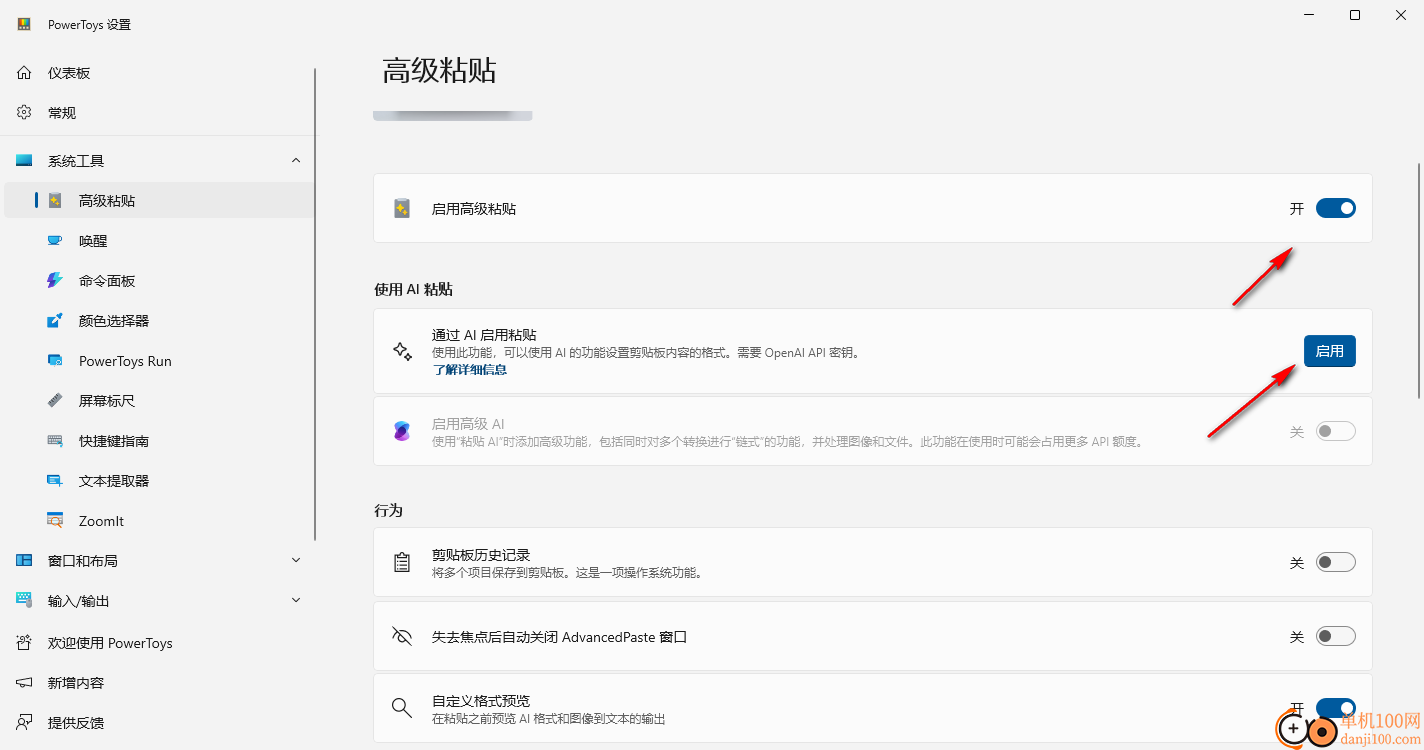The width and height of the screenshot is (1424, 750).
Task: Click 将多个项目保存到剪贴板 description text
Action: click(567, 573)
